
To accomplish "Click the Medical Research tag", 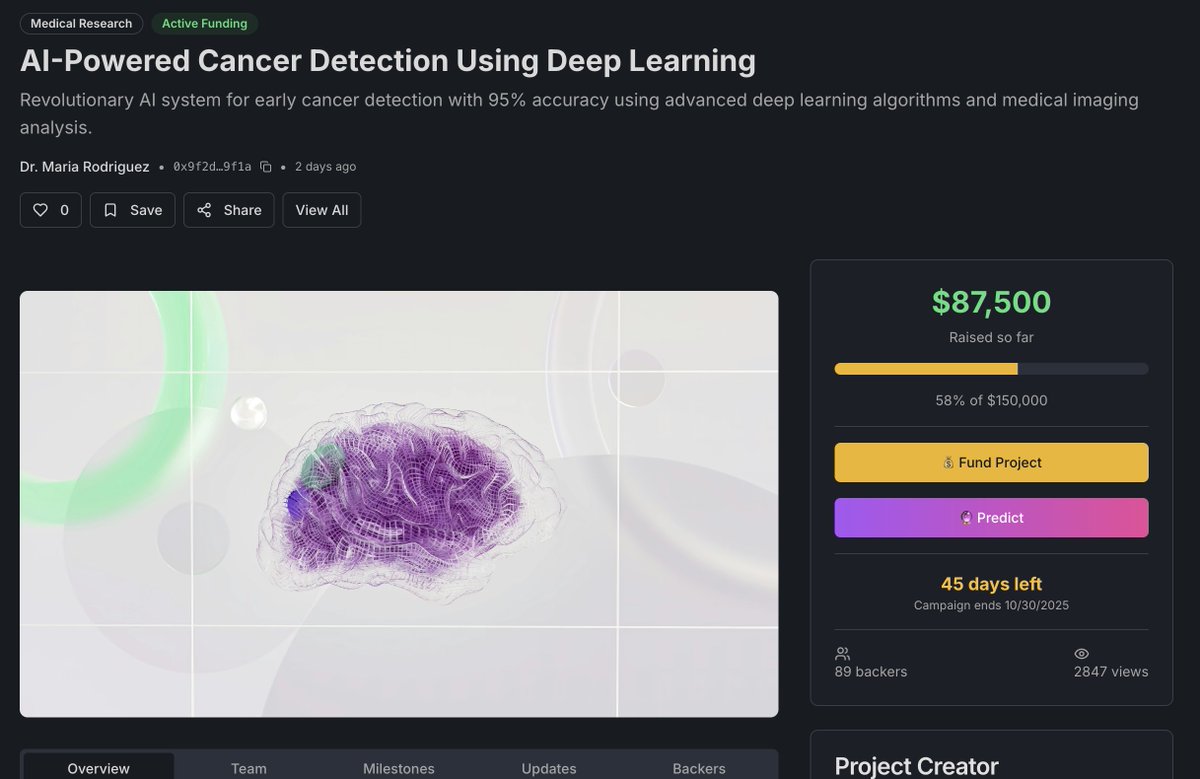I will 81,23.
